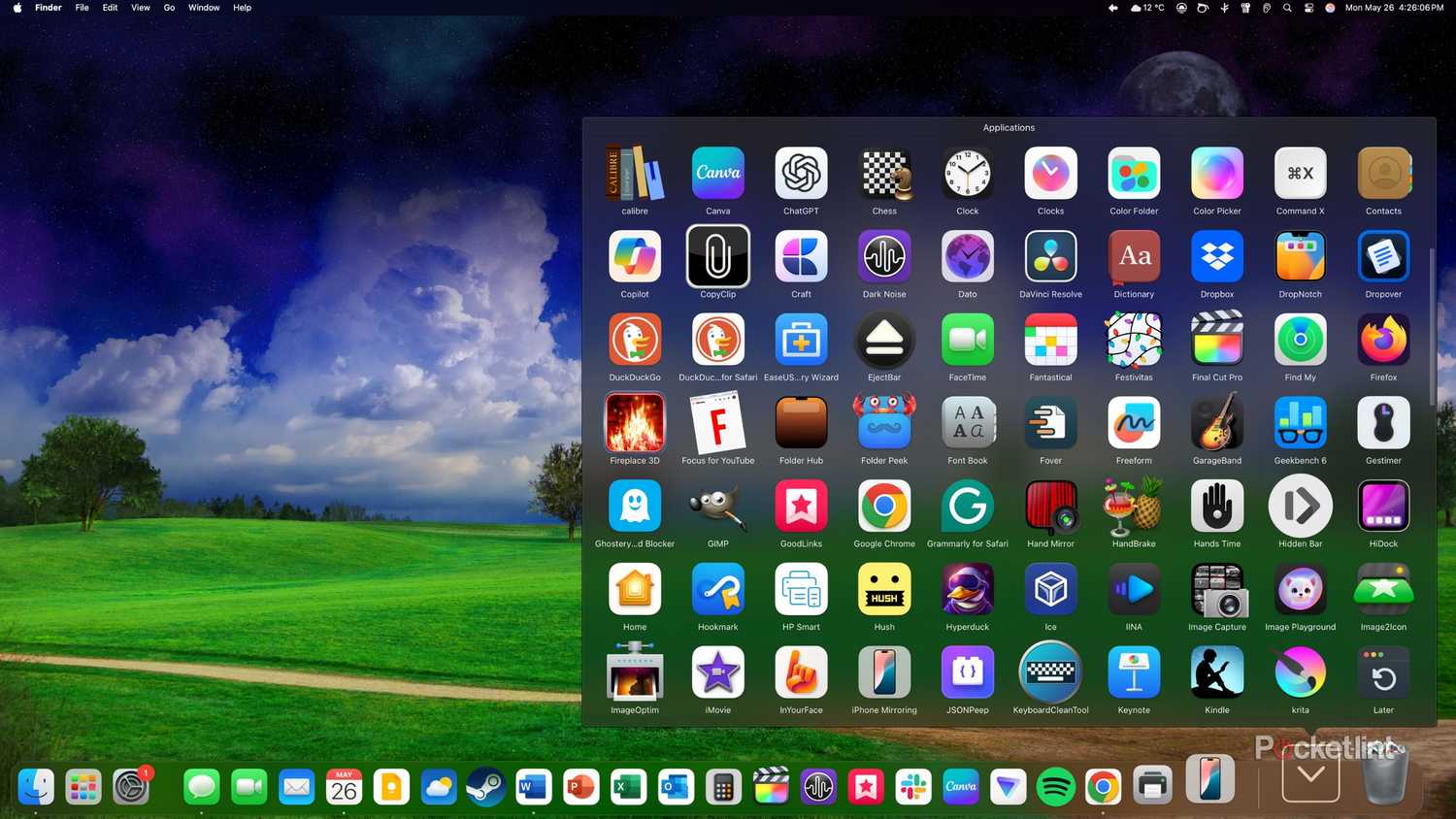This screenshot has width=1456, height=819.
Task: Launch ChatGPT from Launchpad
Action: (x=801, y=173)
